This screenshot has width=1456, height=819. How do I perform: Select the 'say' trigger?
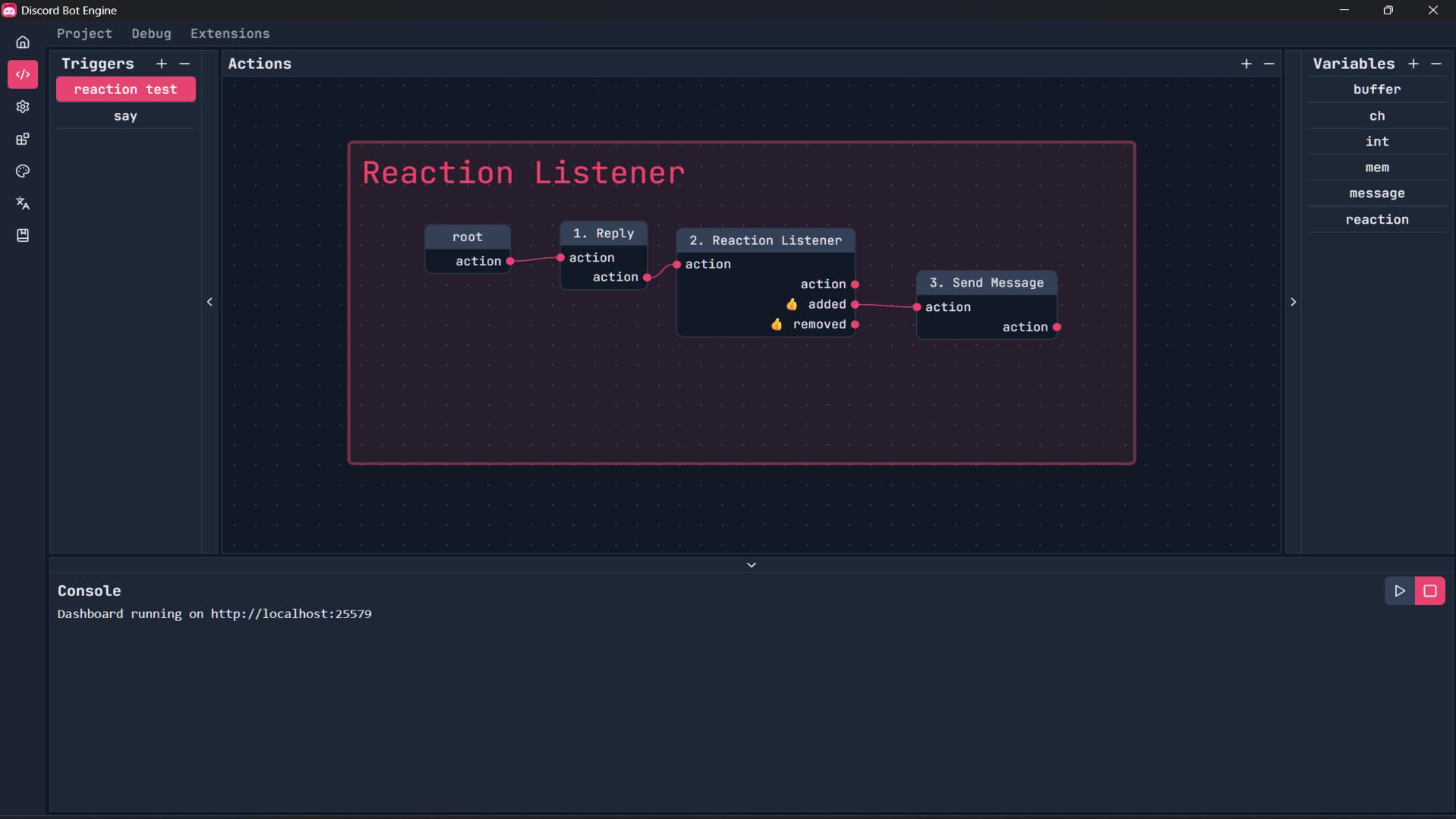point(125,115)
